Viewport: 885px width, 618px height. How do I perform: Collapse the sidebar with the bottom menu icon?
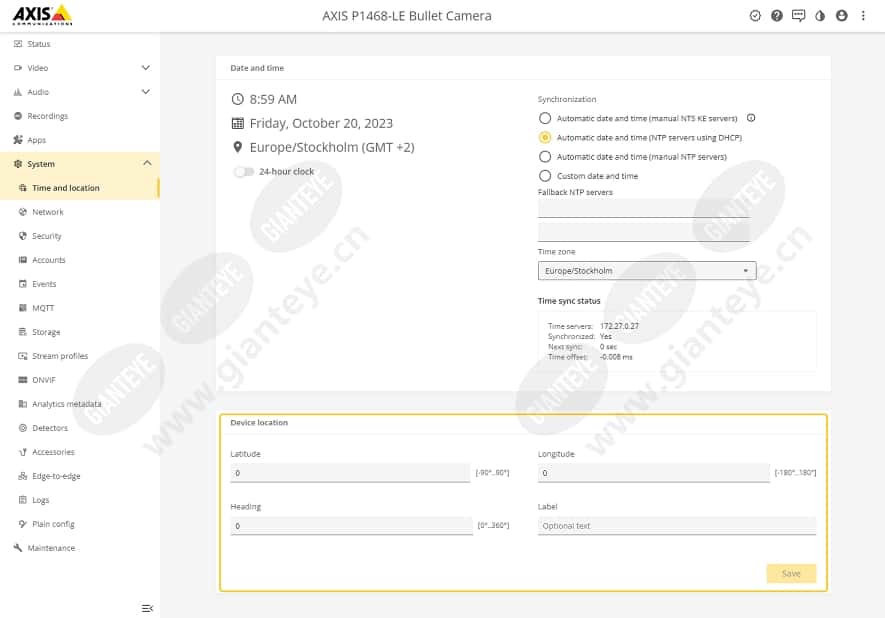(x=147, y=608)
